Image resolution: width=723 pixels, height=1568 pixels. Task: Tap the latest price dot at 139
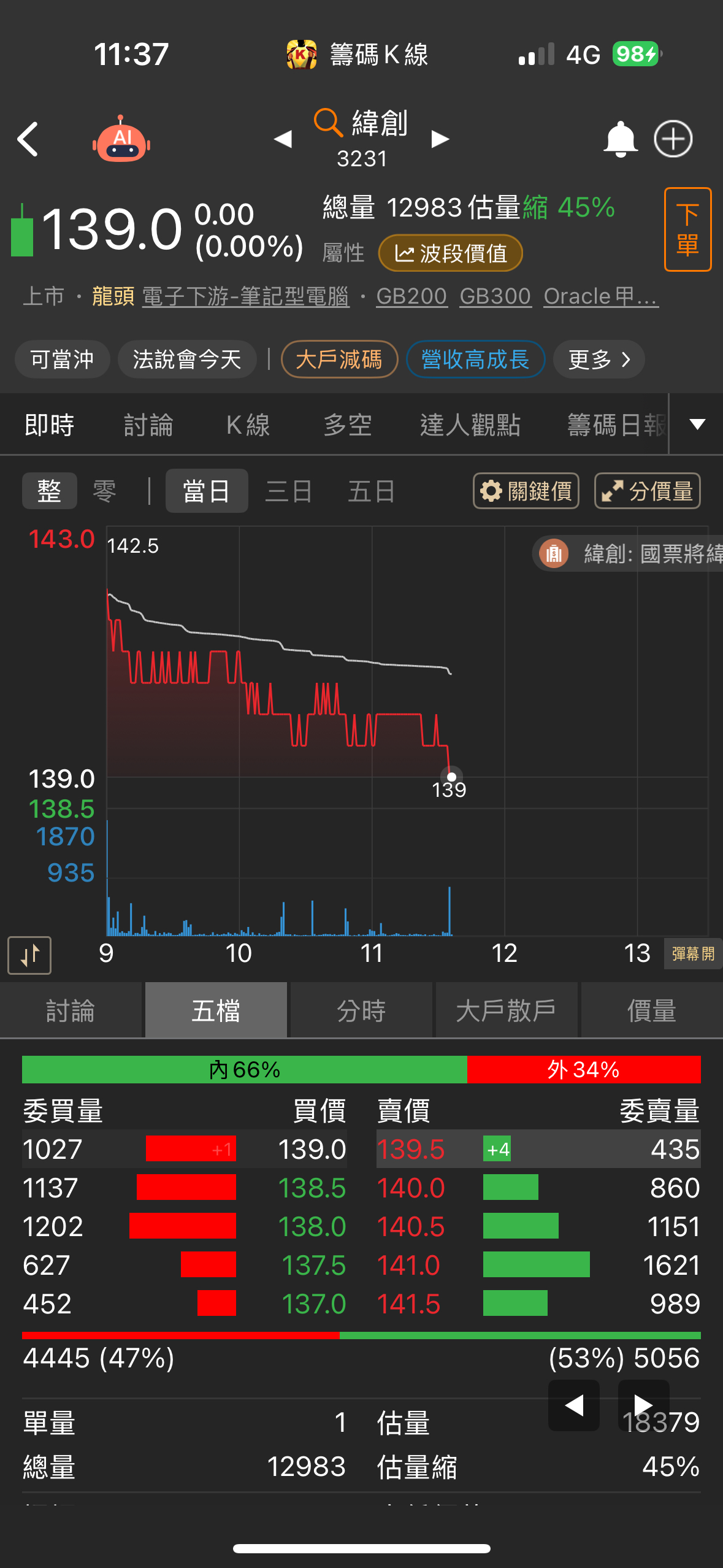[x=451, y=777]
